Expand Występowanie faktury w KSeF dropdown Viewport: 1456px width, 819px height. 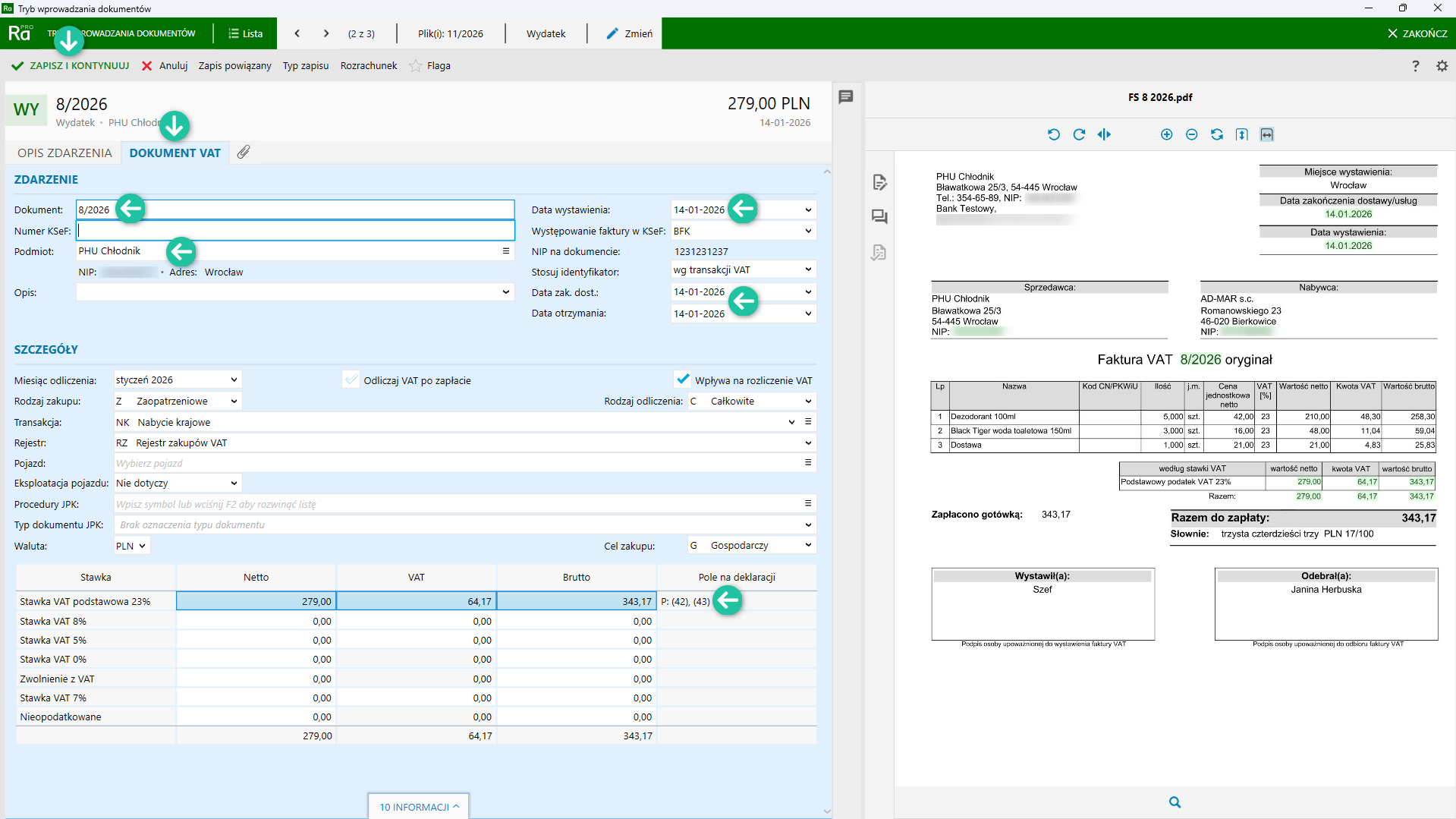coord(808,232)
